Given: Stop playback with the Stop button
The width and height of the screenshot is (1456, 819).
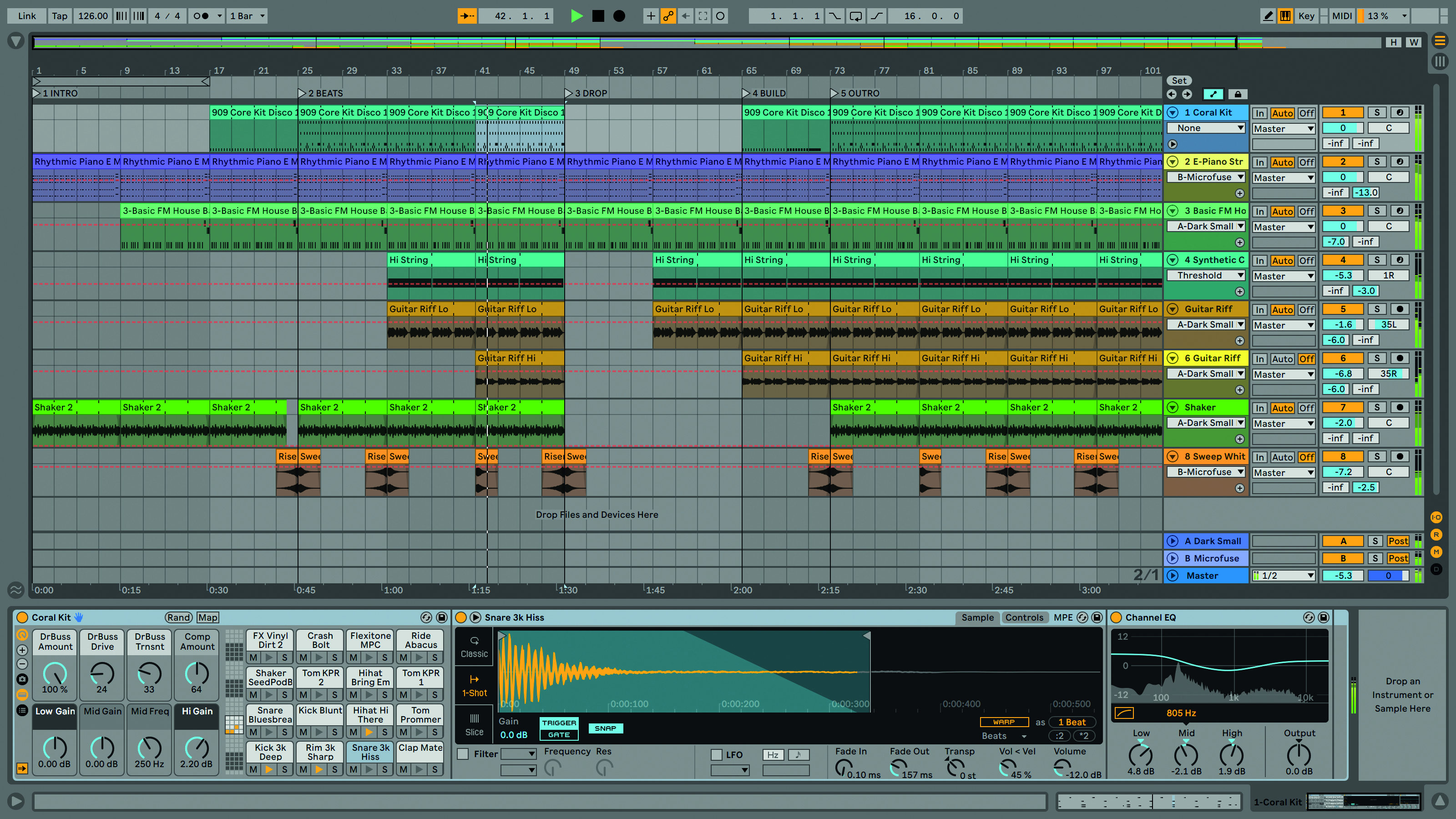Looking at the screenshot, I should [x=598, y=16].
